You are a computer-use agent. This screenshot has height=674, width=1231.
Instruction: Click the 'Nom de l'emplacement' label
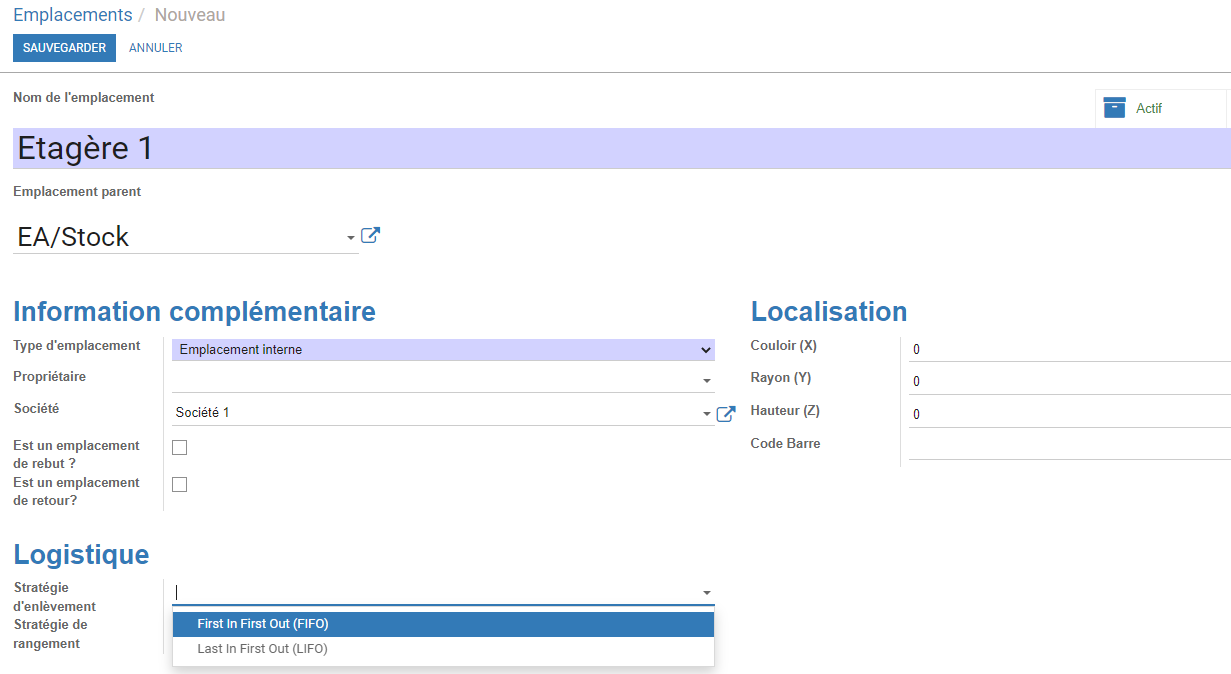(x=84, y=98)
